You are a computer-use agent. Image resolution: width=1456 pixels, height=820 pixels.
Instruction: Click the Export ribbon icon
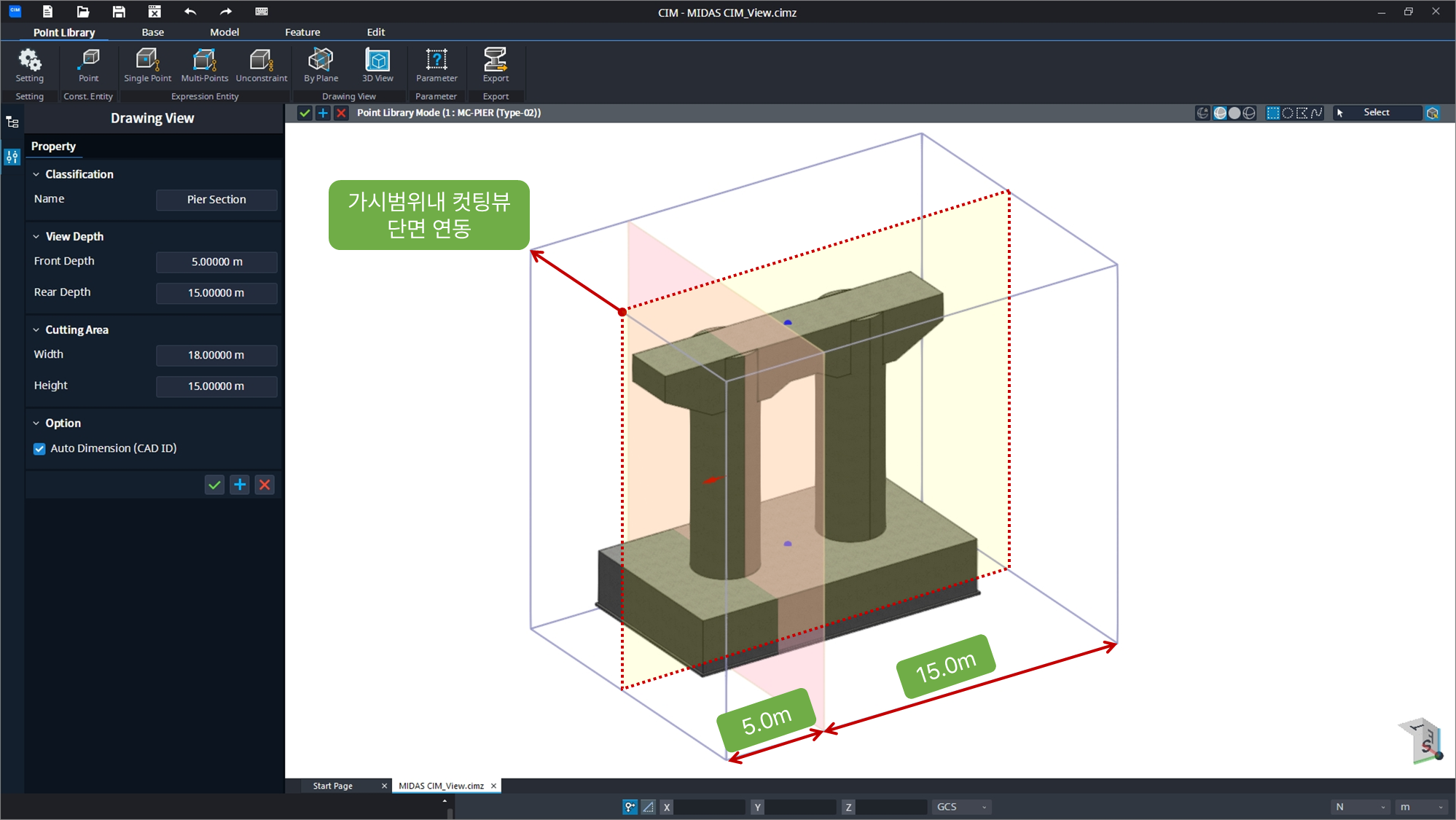pos(496,65)
